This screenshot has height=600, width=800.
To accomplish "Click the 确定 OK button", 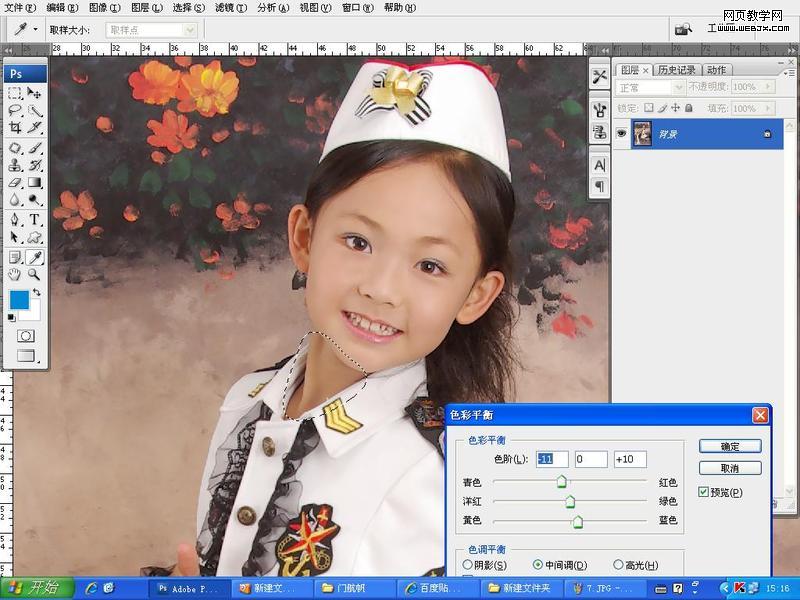I will 730,446.
